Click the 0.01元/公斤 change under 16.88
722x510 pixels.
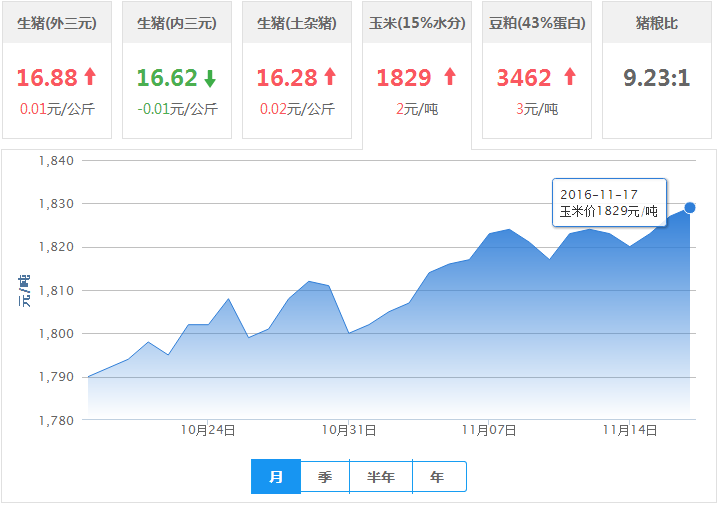click(x=58, y=109)
